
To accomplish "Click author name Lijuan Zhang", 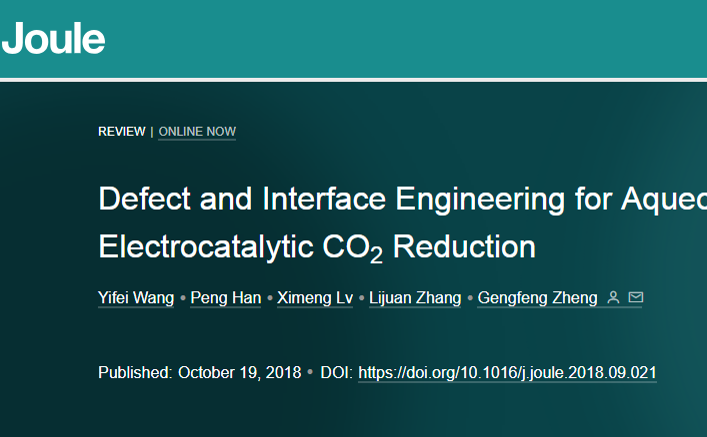I will (x=415, y=298).
